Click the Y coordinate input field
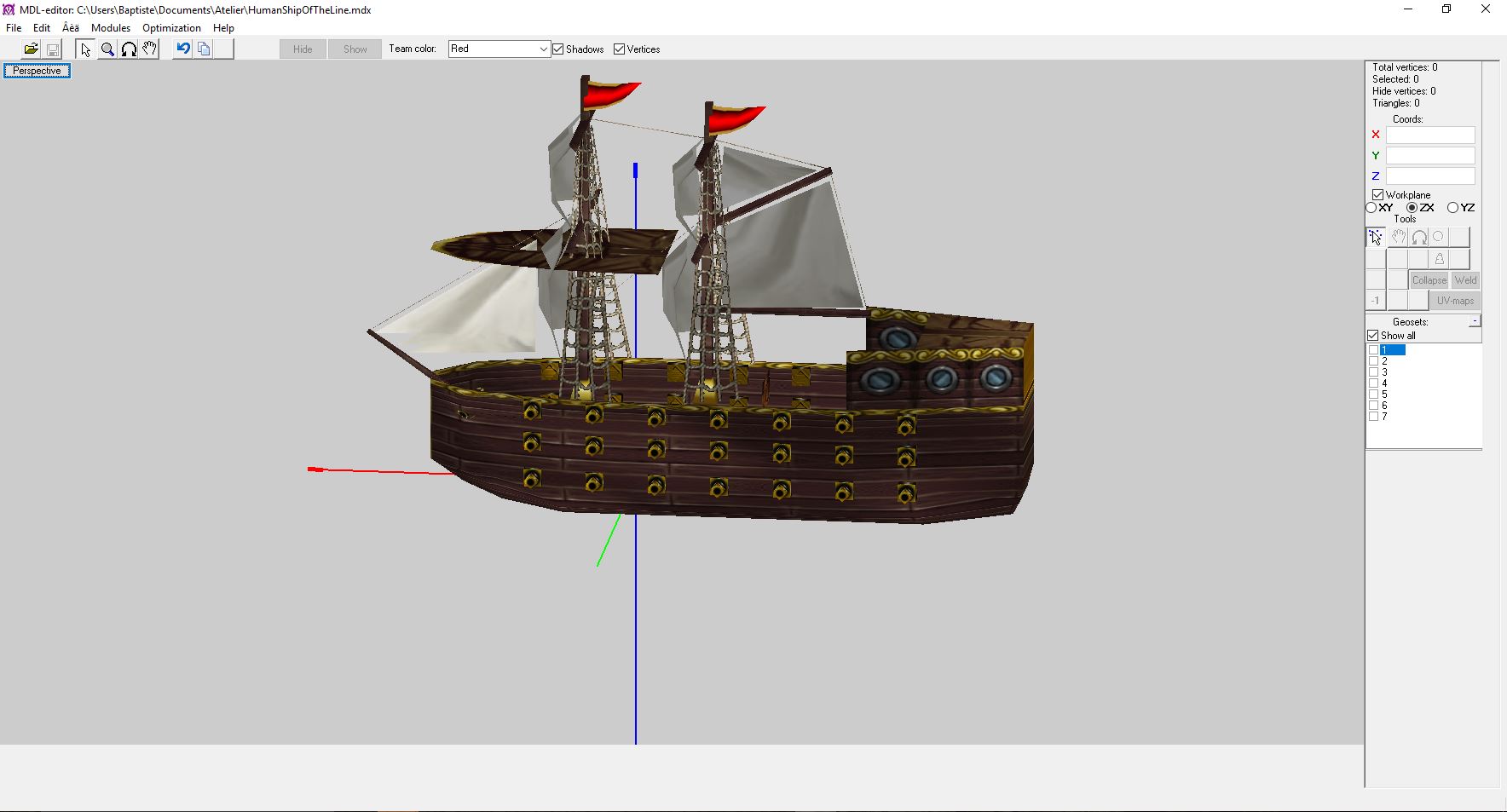Screen dimensions: 1507x812 coord(1430,155)
